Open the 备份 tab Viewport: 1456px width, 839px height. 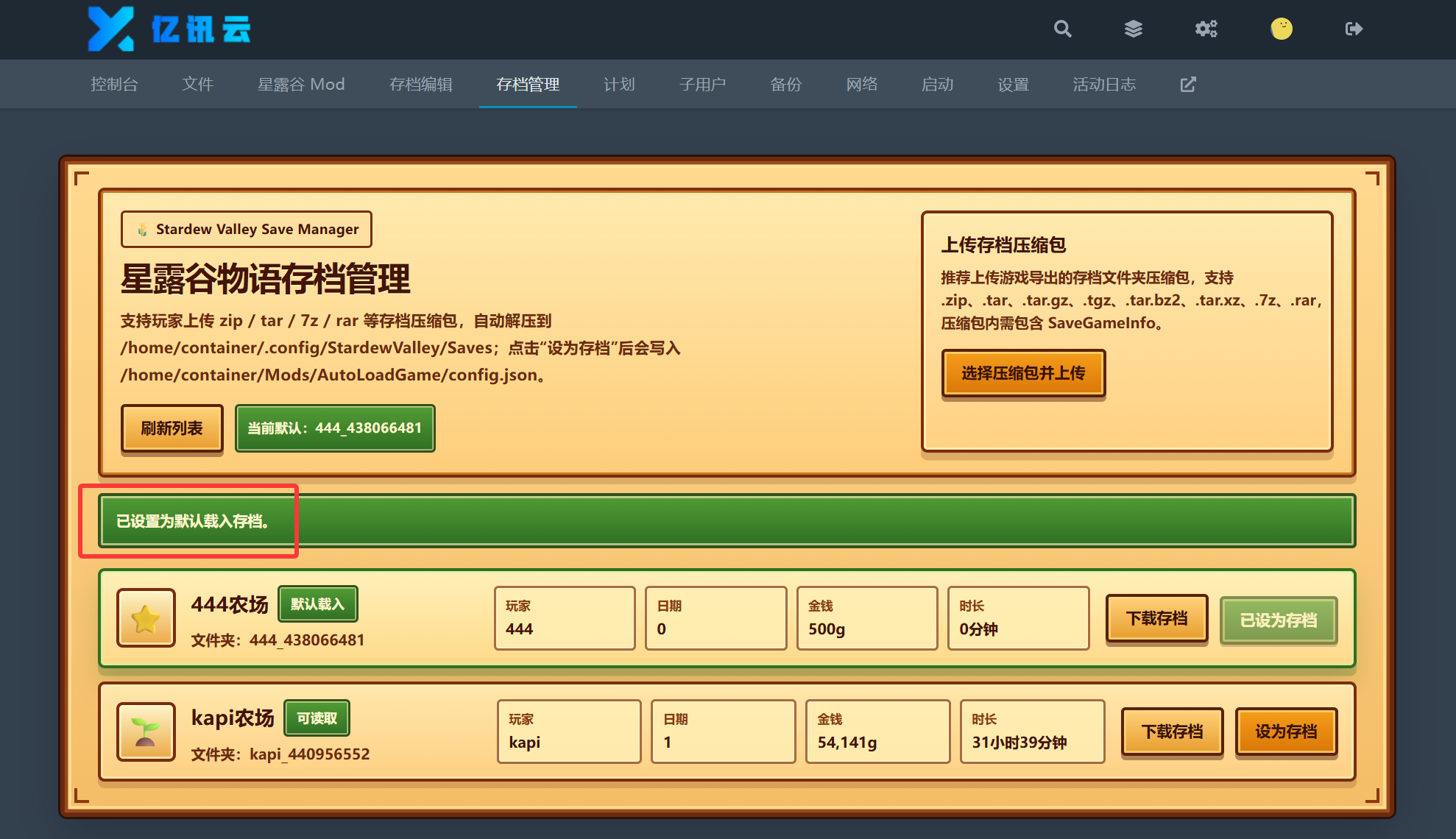(x=785, y=85)
